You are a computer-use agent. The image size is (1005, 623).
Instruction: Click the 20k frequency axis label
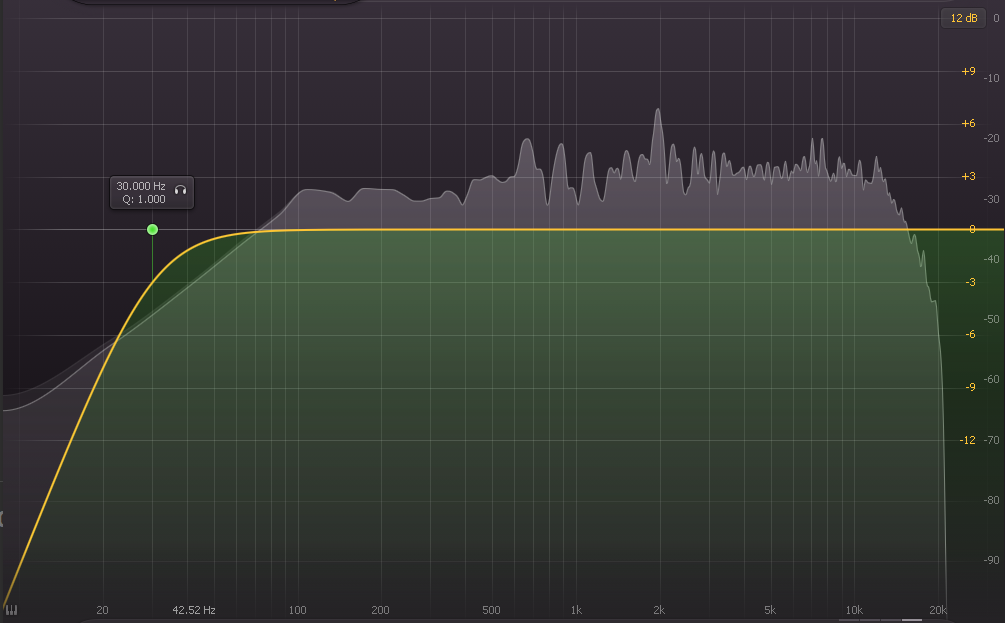click(937, 609)
